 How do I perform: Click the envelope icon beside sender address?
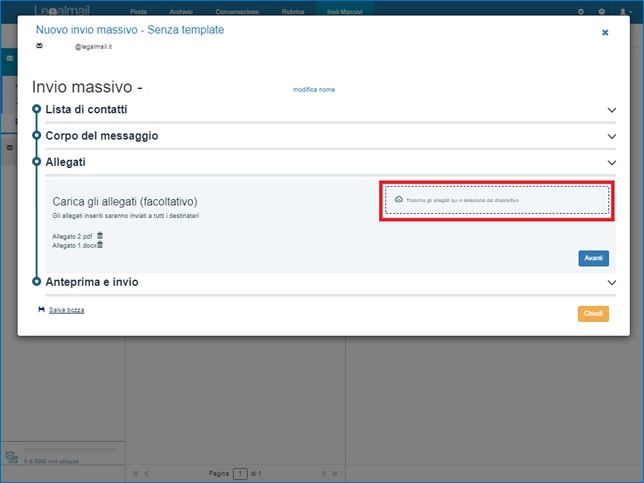40,46
